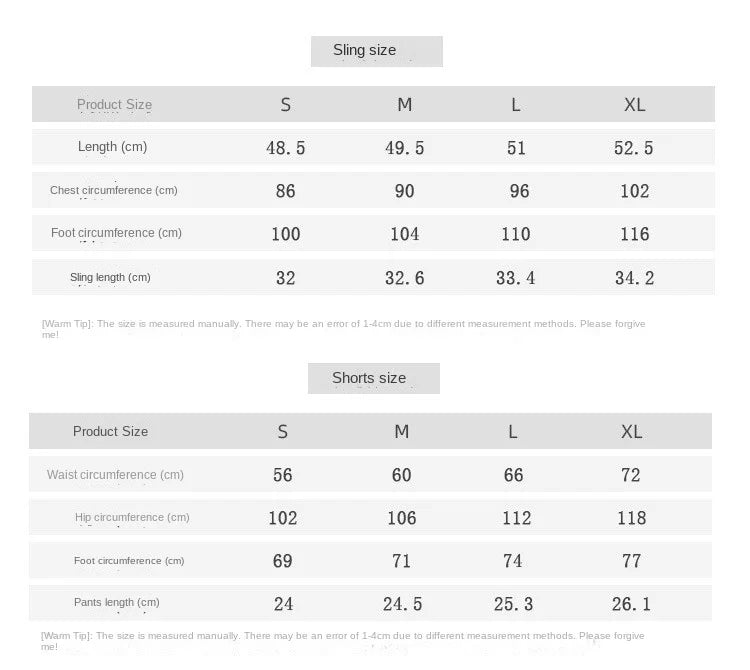The width and height of the screenshot is (750, 670).
Task: Click Length value 48.5 for size S
Action: (286, 148)
